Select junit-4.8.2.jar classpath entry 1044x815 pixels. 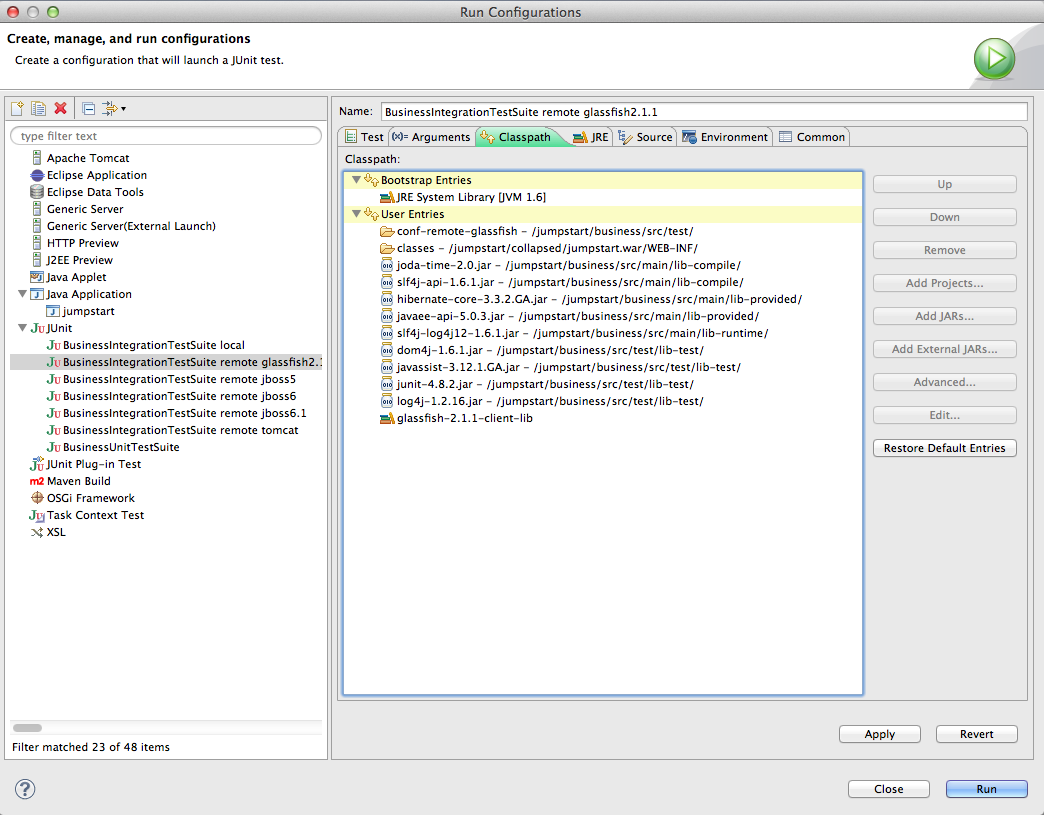(x=537, y=384)
